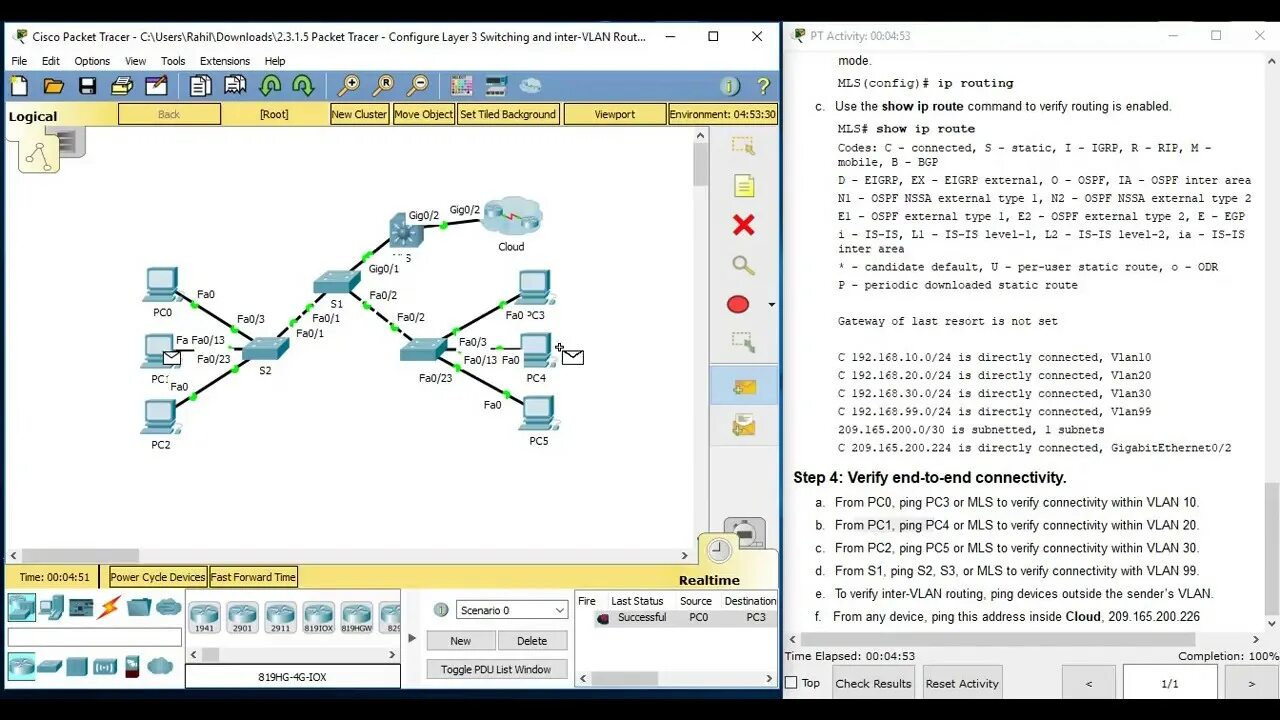Pick the 2911 router device

point(280,616)
